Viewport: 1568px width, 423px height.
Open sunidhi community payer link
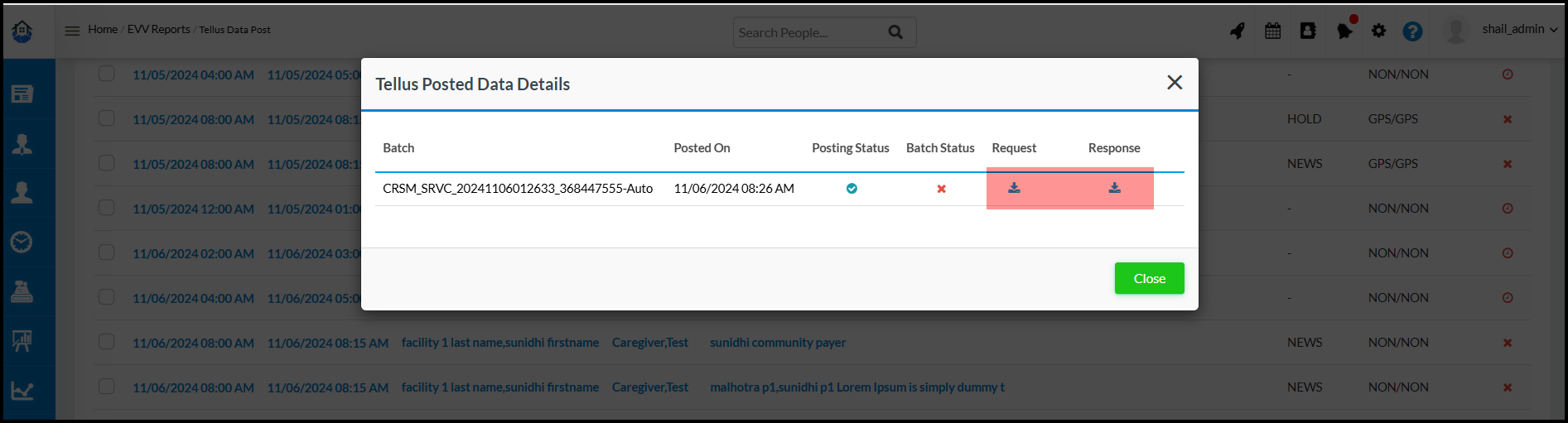click(777, 343)
